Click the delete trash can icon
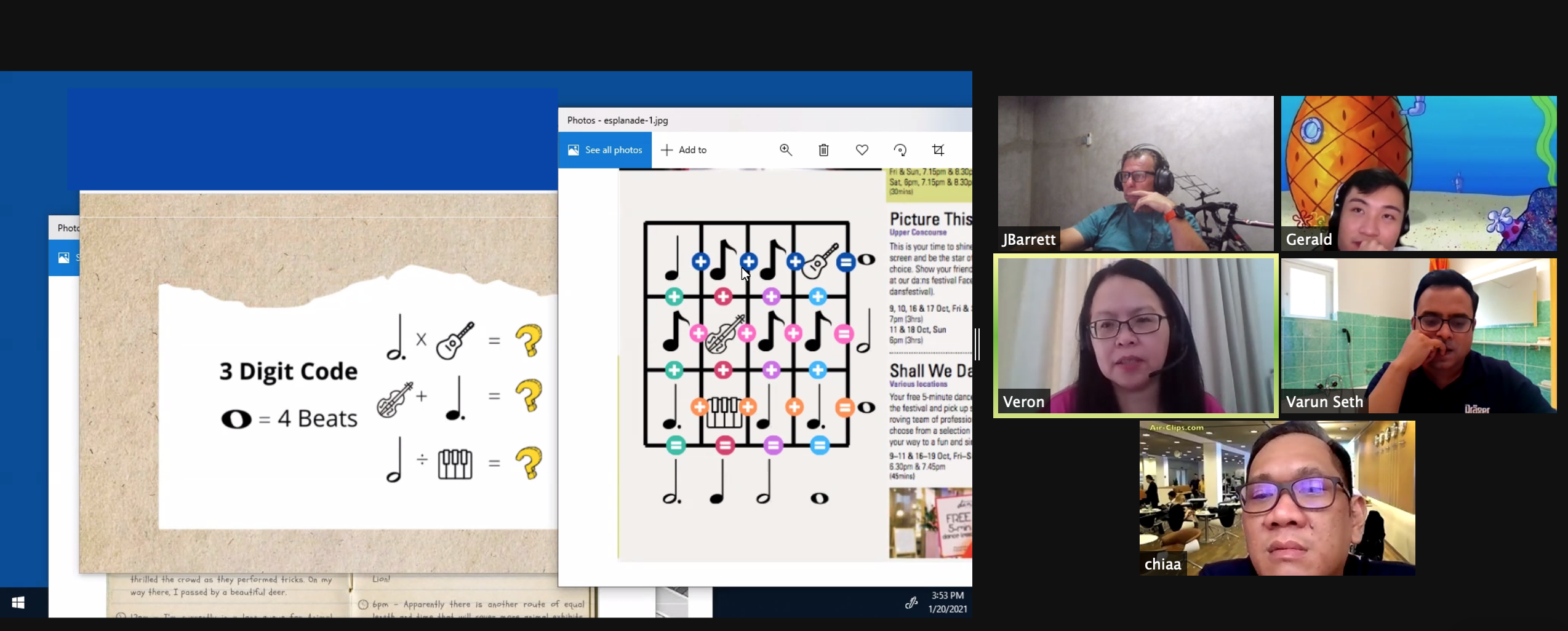1568x631 pixels. click(x=823, y=150)
